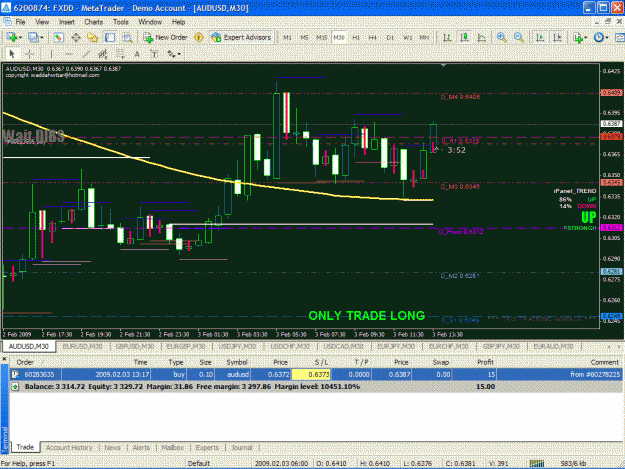Launch MetaEditor with the yellow diamond icon

[x=199, y=37]
